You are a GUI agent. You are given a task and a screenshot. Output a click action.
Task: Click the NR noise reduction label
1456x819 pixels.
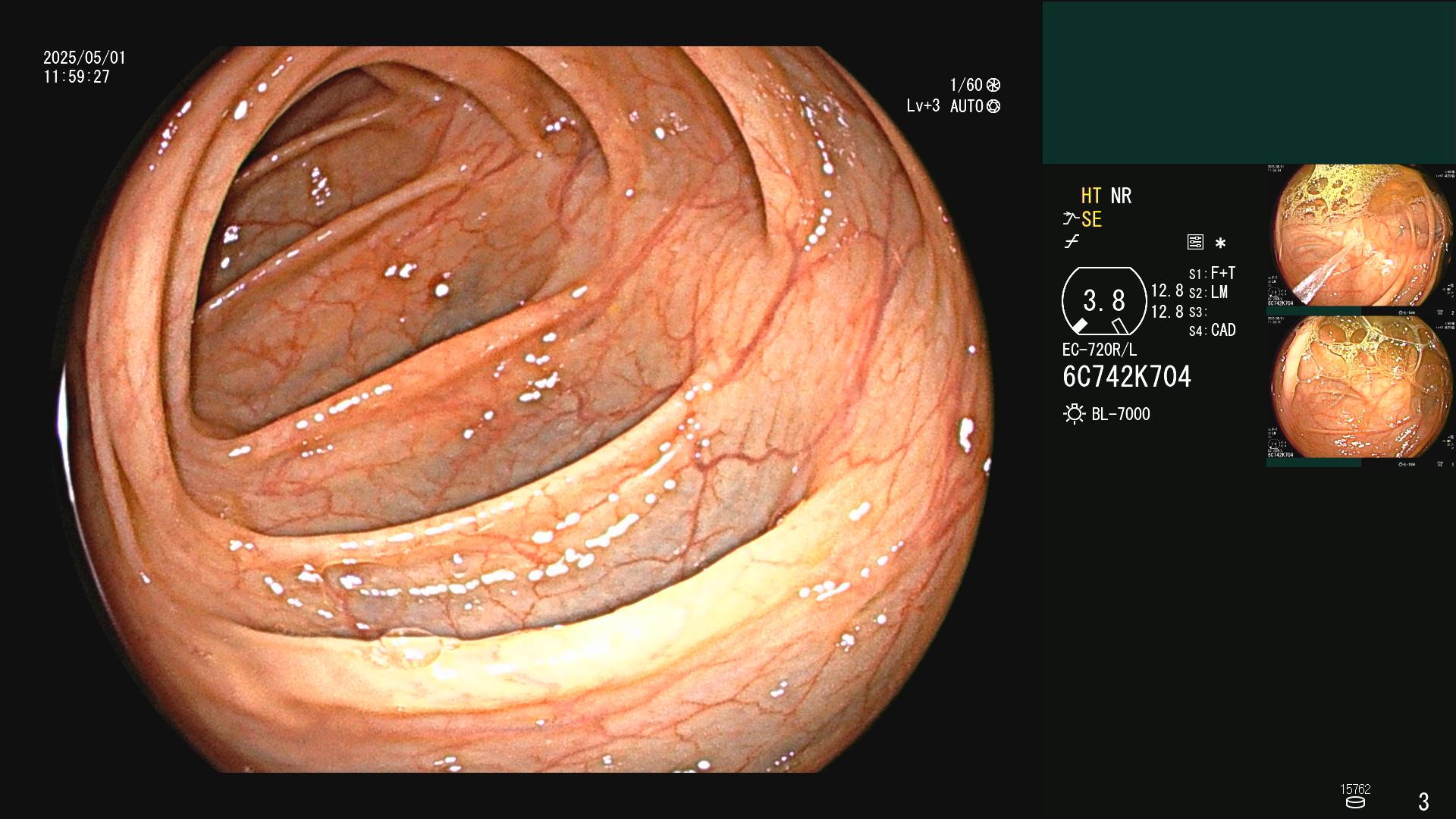(1121, 196)
